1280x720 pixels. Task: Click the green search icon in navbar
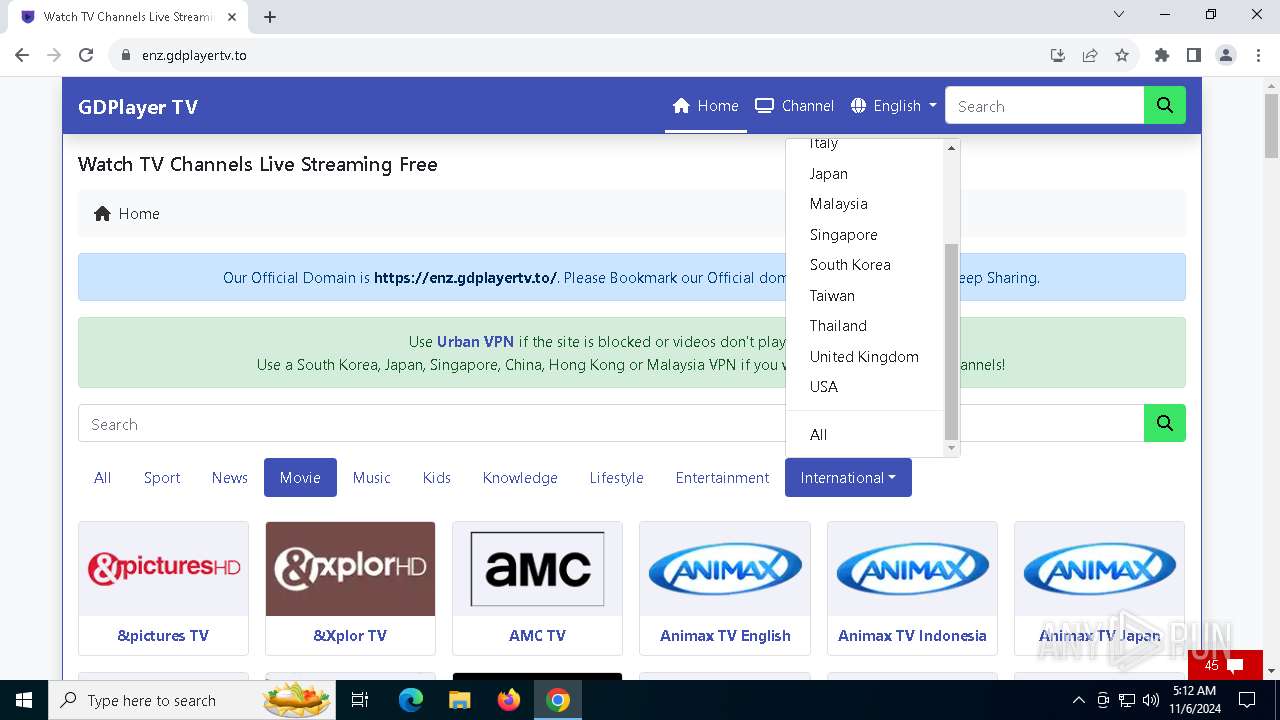click(1165, 106)
